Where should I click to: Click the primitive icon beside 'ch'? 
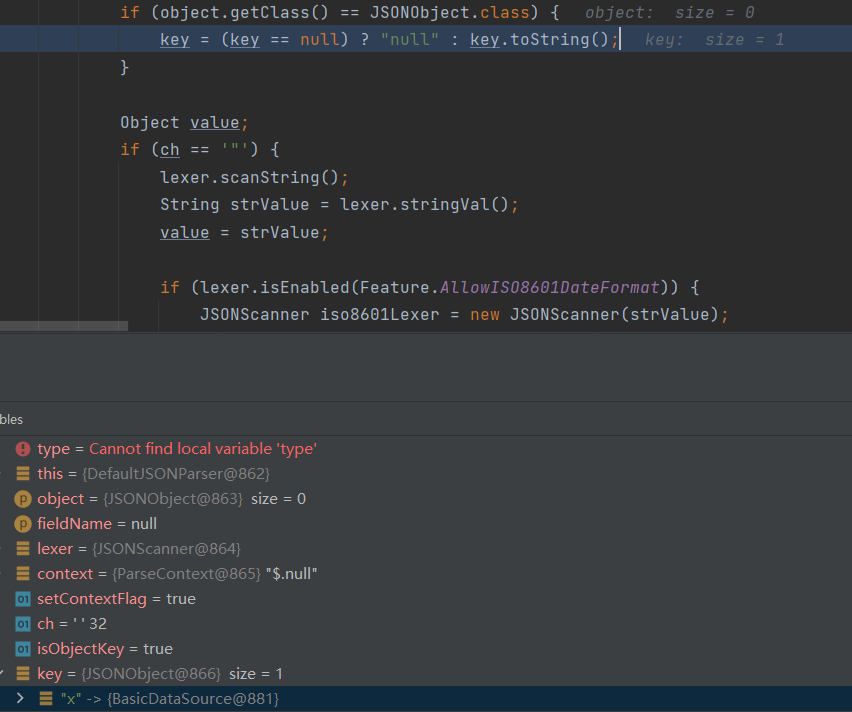point(23,624)
